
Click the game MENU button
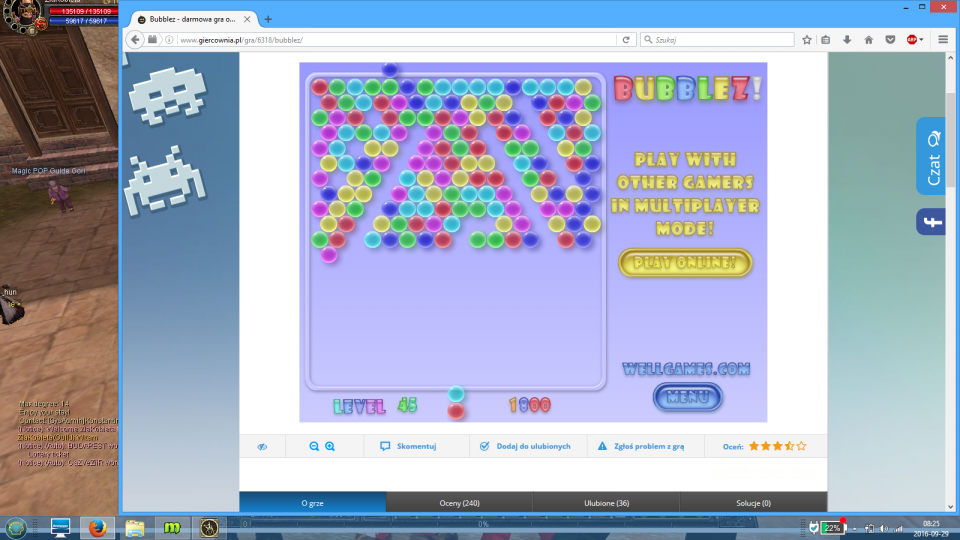coord(687,397)
